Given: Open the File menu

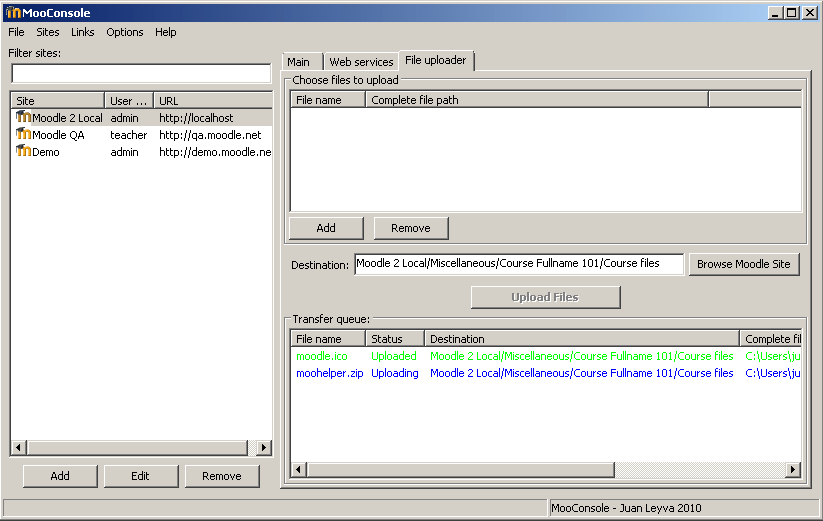Looking at the screenshot, I should click(x=16, y=32).
